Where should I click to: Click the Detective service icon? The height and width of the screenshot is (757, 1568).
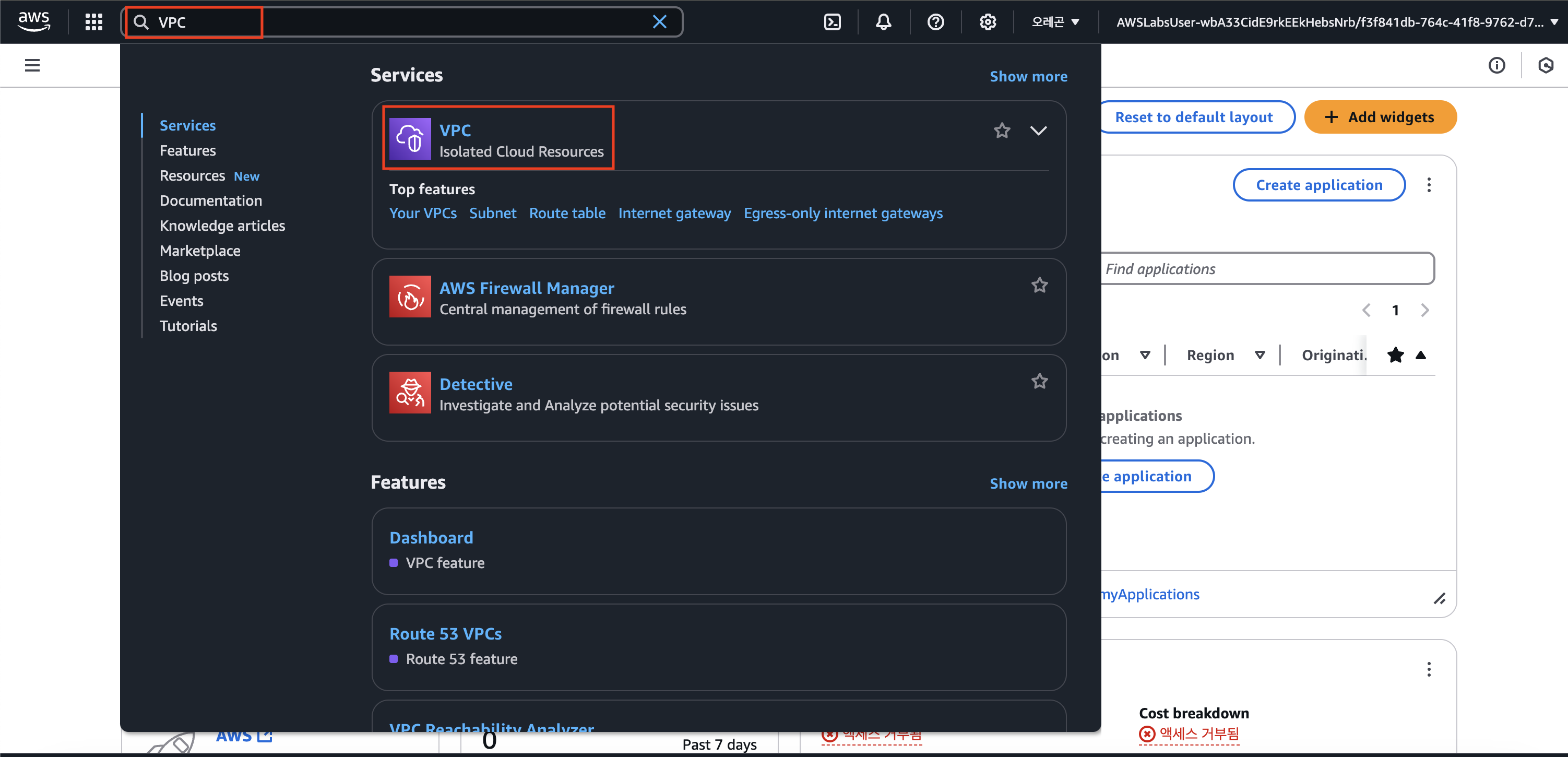[410, 393]
